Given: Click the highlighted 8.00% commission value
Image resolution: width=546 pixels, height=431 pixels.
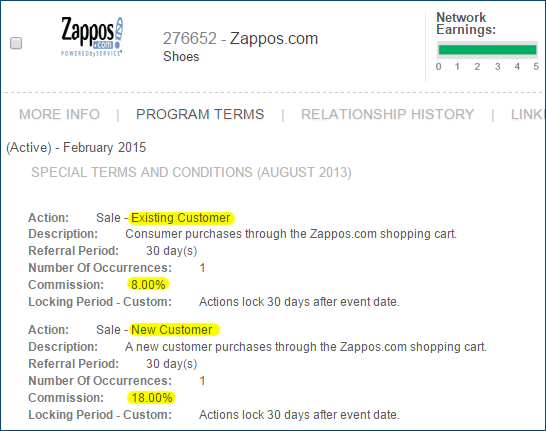Looking at the screenshot, I should tap(148, 284).
